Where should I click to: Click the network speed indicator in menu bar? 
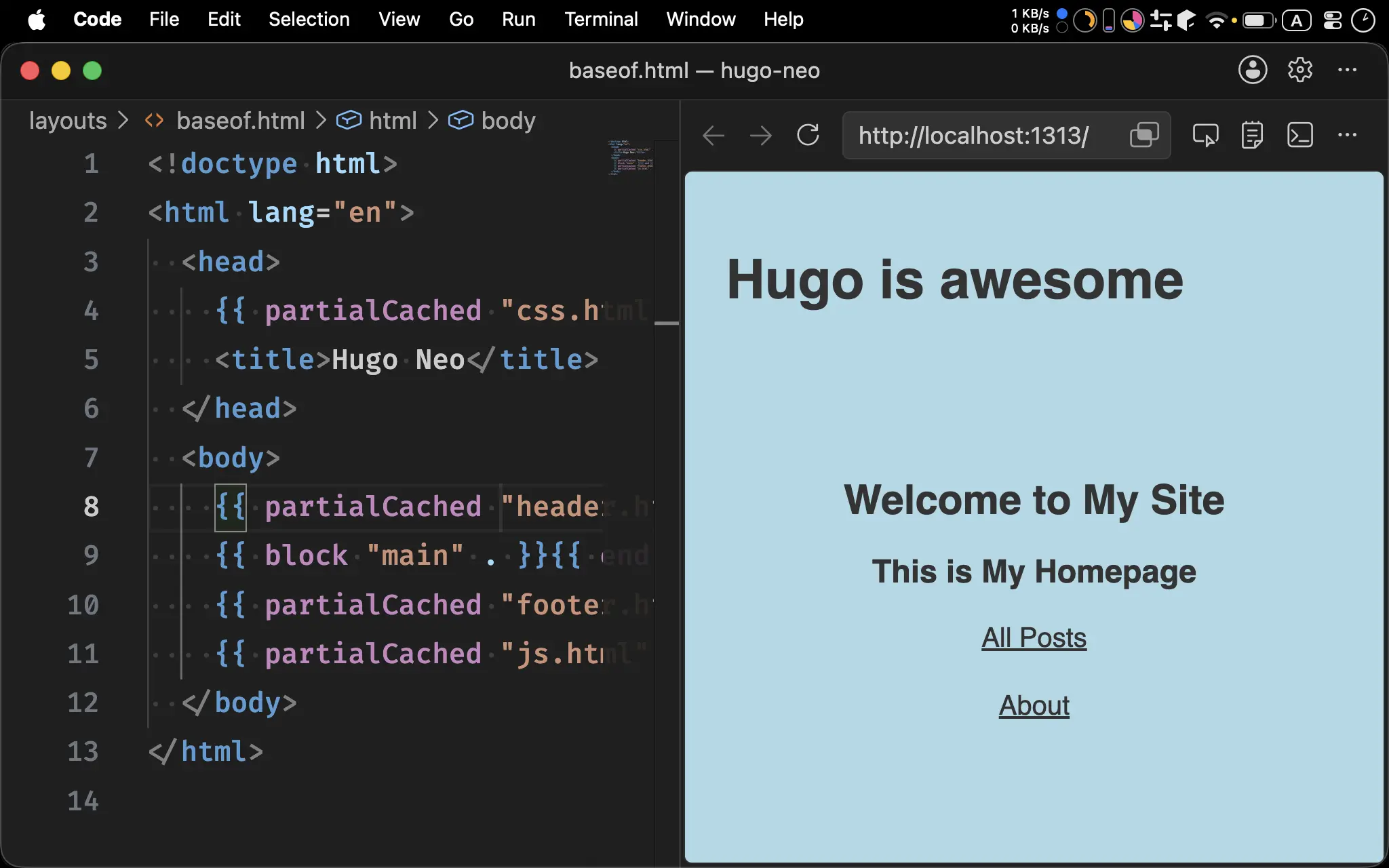click(x=1038, y=20)
